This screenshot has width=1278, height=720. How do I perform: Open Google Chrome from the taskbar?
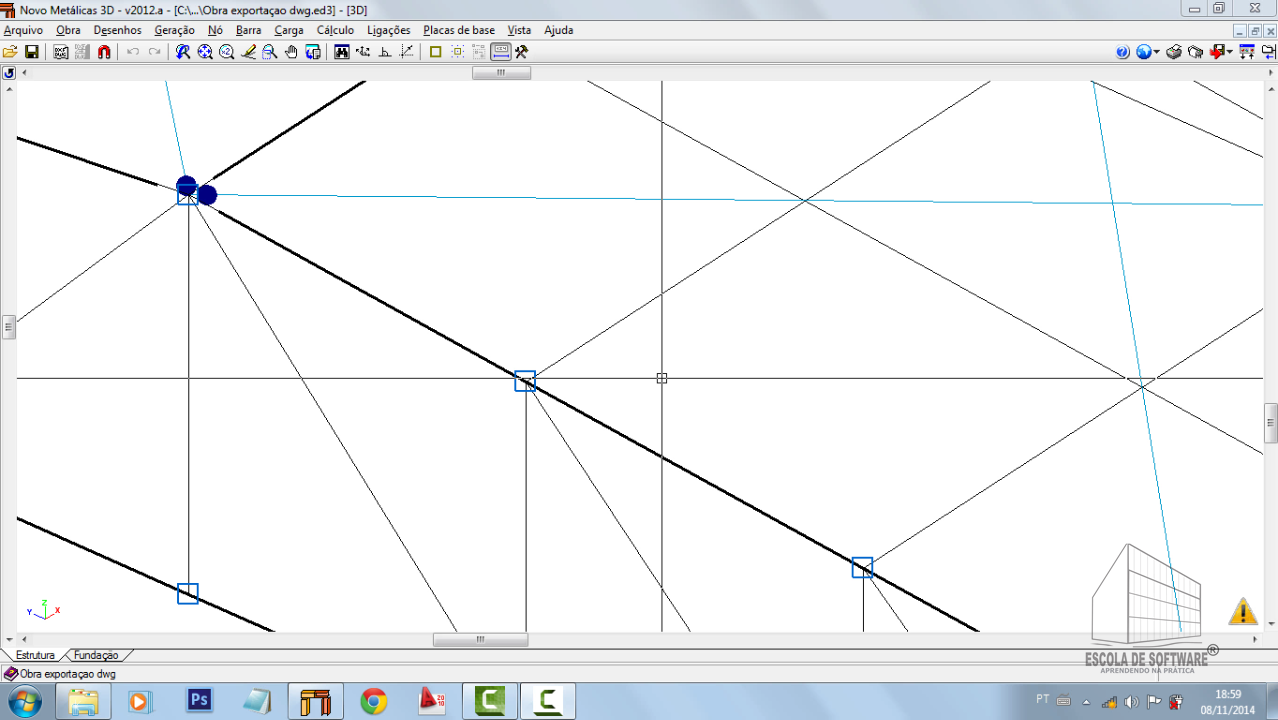(374, 701)
